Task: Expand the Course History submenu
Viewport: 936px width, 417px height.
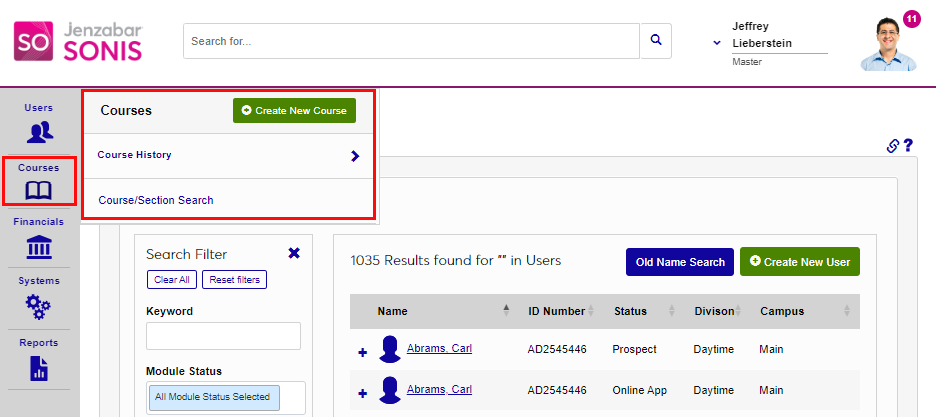Action: [x=355, y=156]
